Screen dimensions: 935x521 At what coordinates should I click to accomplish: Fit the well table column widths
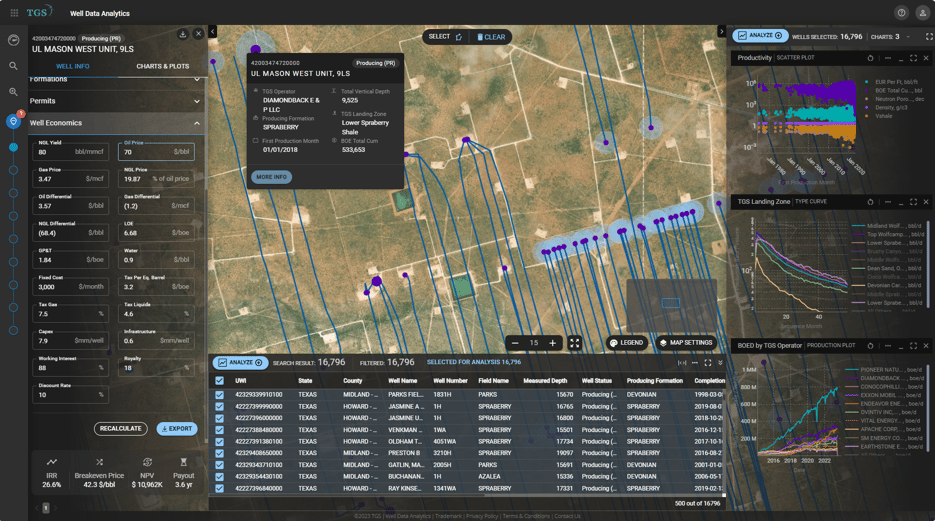pyautogui.click(x=682, y=362)
